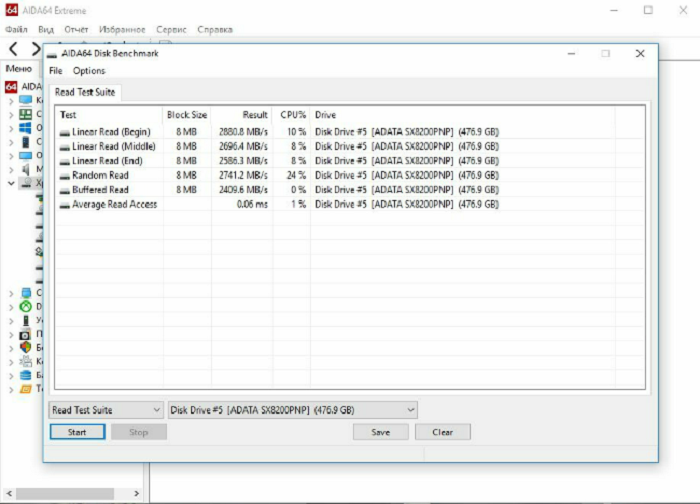
Task: Start the benchmark with the Start button
Action: [77, 432]
